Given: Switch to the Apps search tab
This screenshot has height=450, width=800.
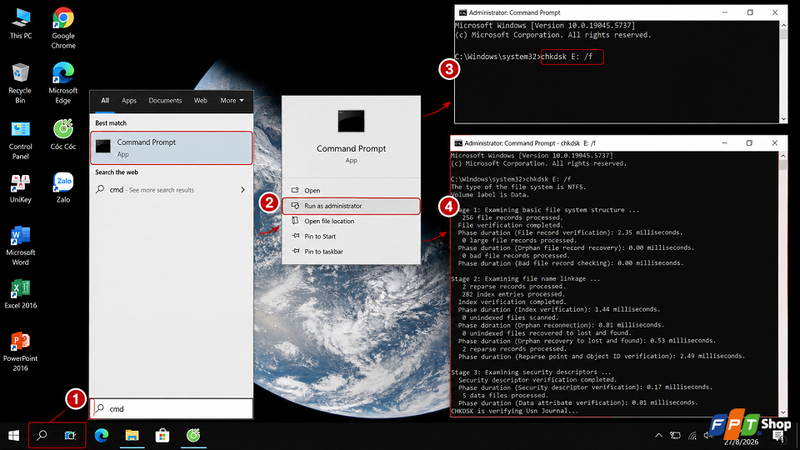Looking at the screenshot, I should pyautogui.click(x=129, y=101).
